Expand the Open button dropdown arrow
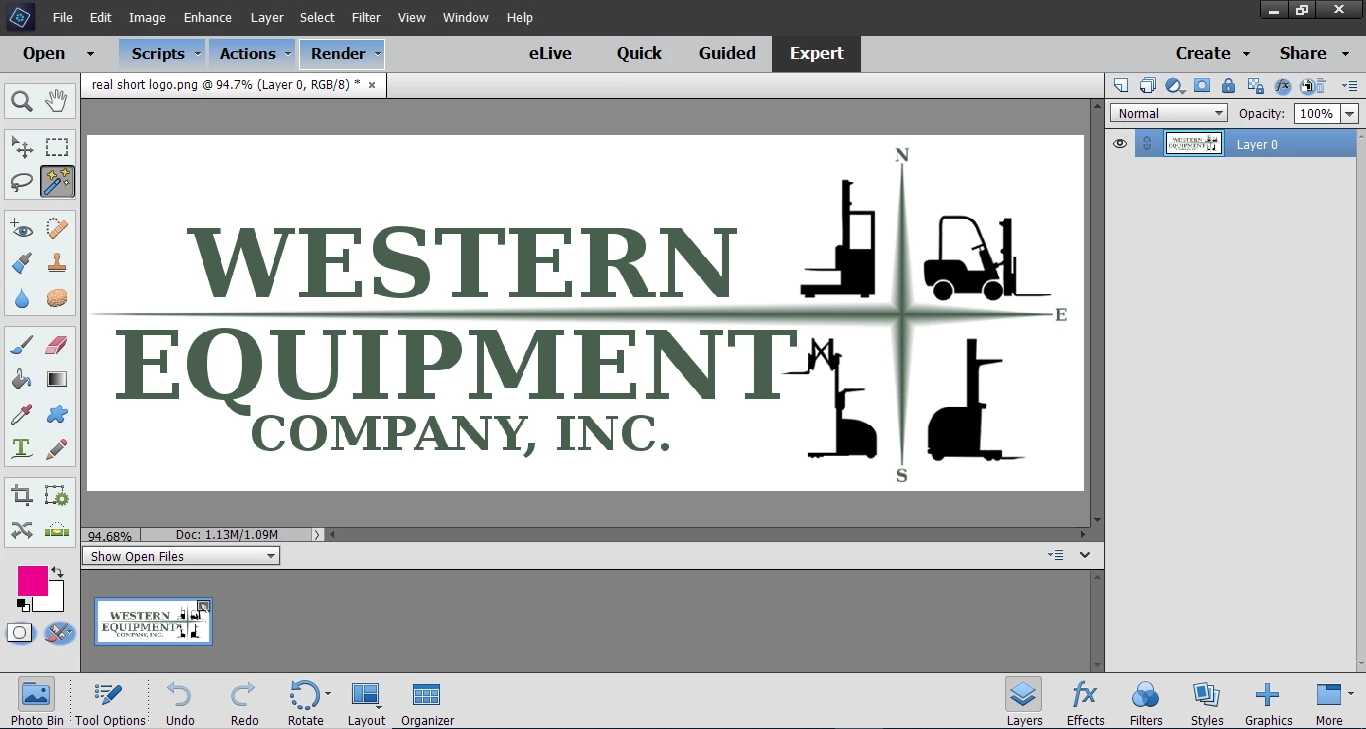Screen dimensions: 1366x729 pyautogui.click(x=90, y=54)
